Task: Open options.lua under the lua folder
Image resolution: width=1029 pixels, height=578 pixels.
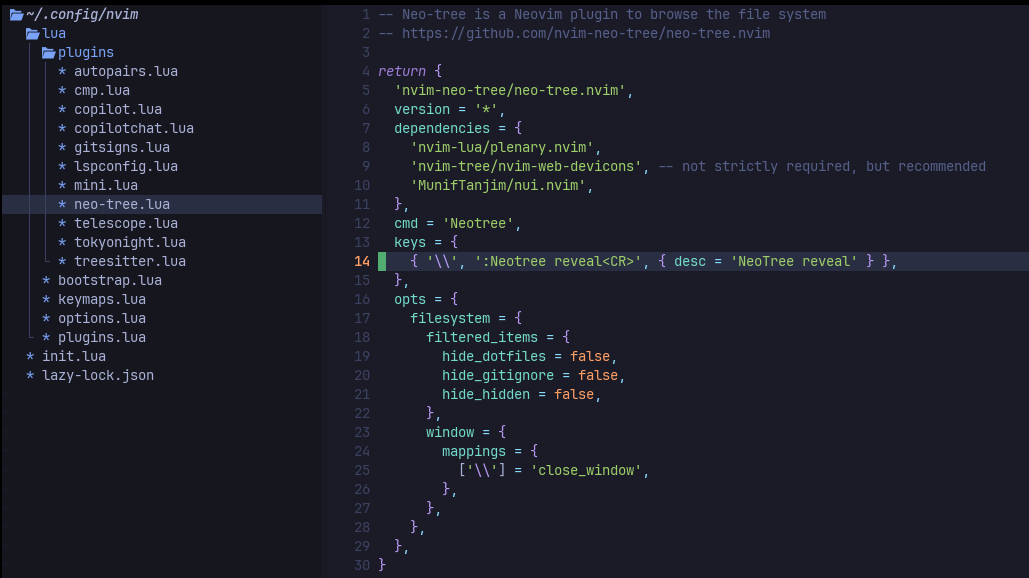Action: (x=101, y=319)
